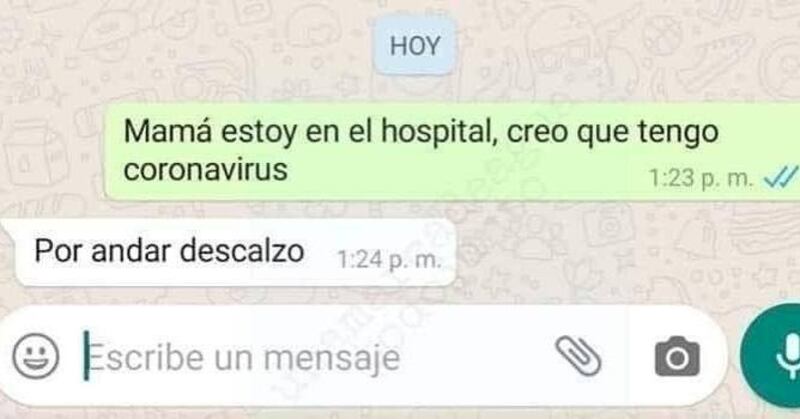Click the word "coronavirus" in sent message

[x=206, y=170]
